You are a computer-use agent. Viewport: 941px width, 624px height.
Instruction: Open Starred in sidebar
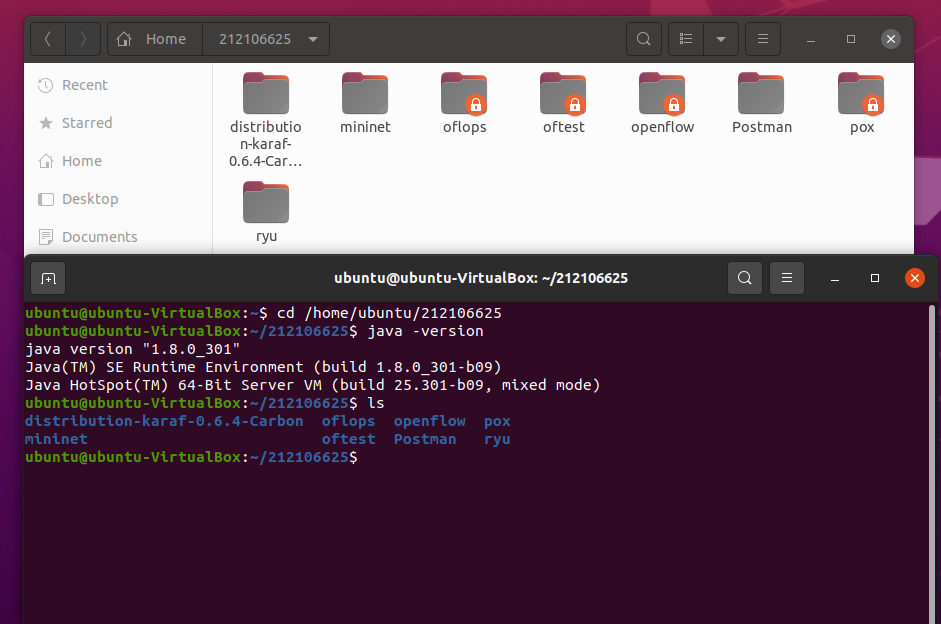[x=118, y=123]
